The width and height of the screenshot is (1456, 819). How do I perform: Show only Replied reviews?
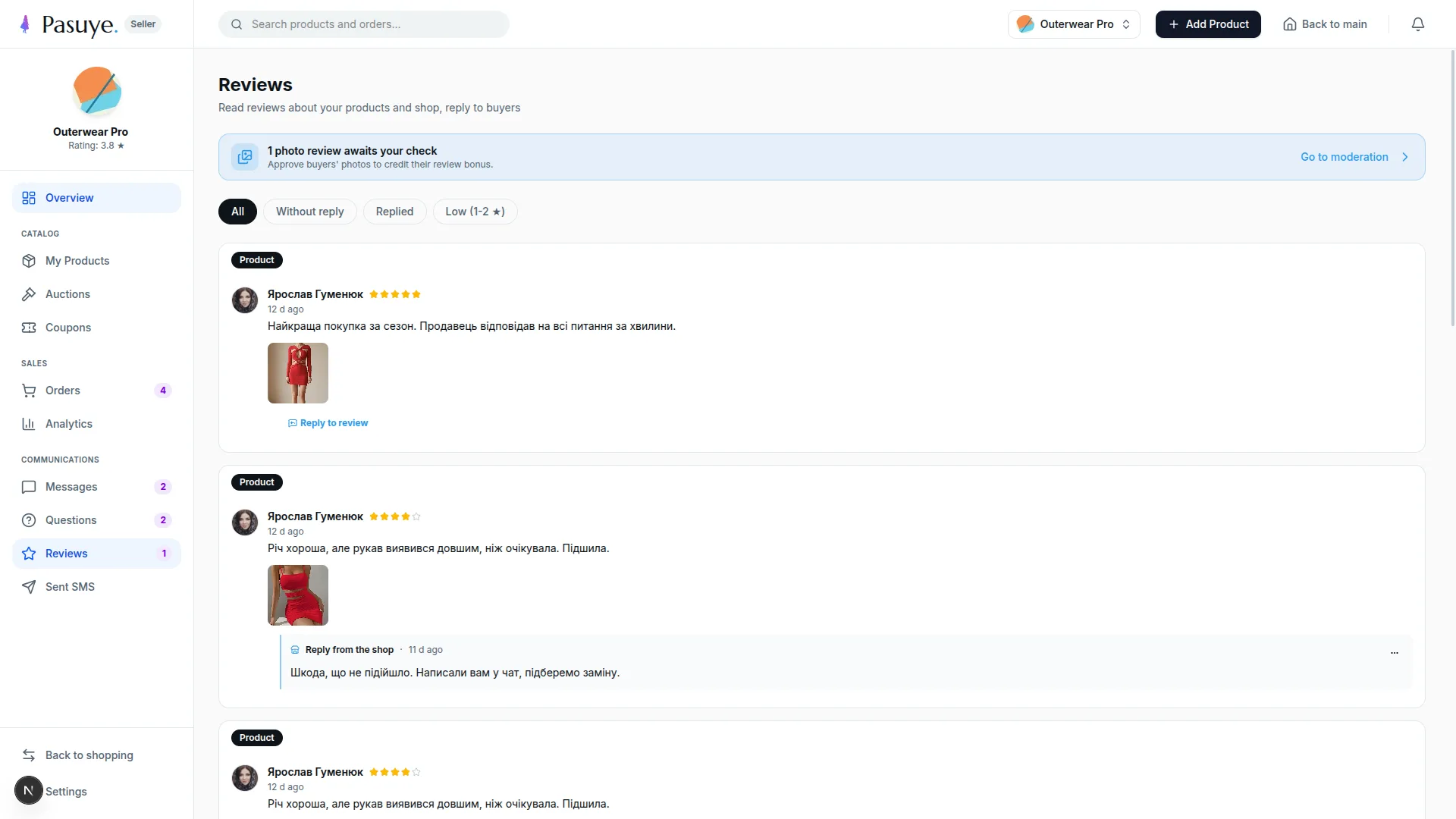click(x=394, y=212)
